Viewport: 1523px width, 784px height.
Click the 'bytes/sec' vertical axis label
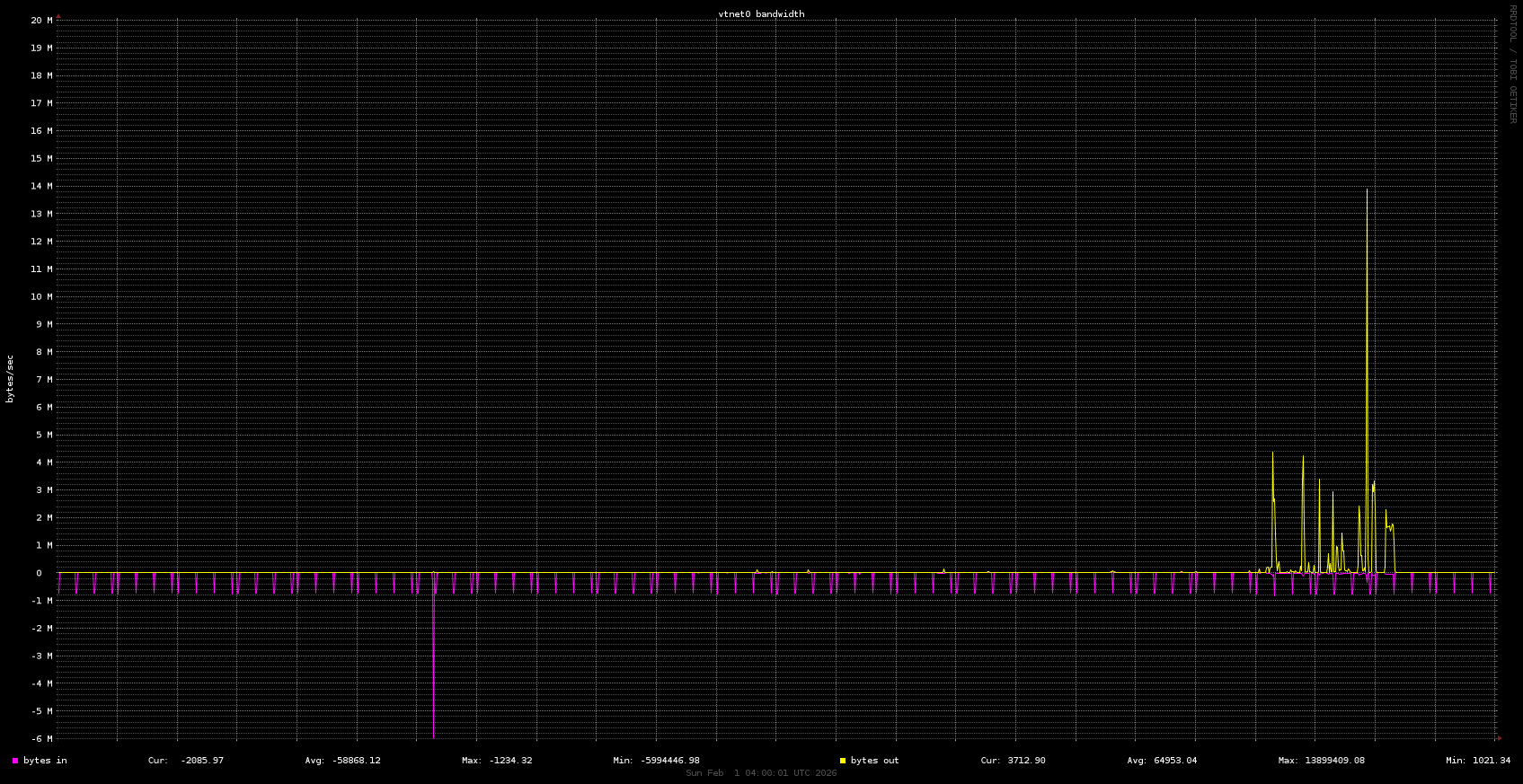pyautogui.click(x=11, y=378)
